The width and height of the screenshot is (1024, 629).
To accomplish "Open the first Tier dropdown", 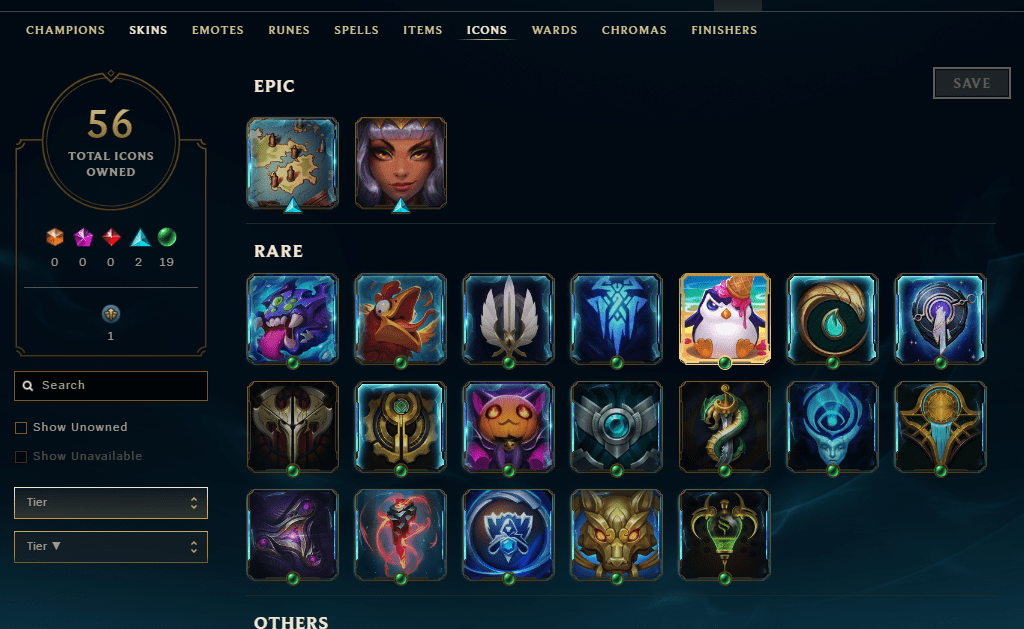I will (111, 503).
